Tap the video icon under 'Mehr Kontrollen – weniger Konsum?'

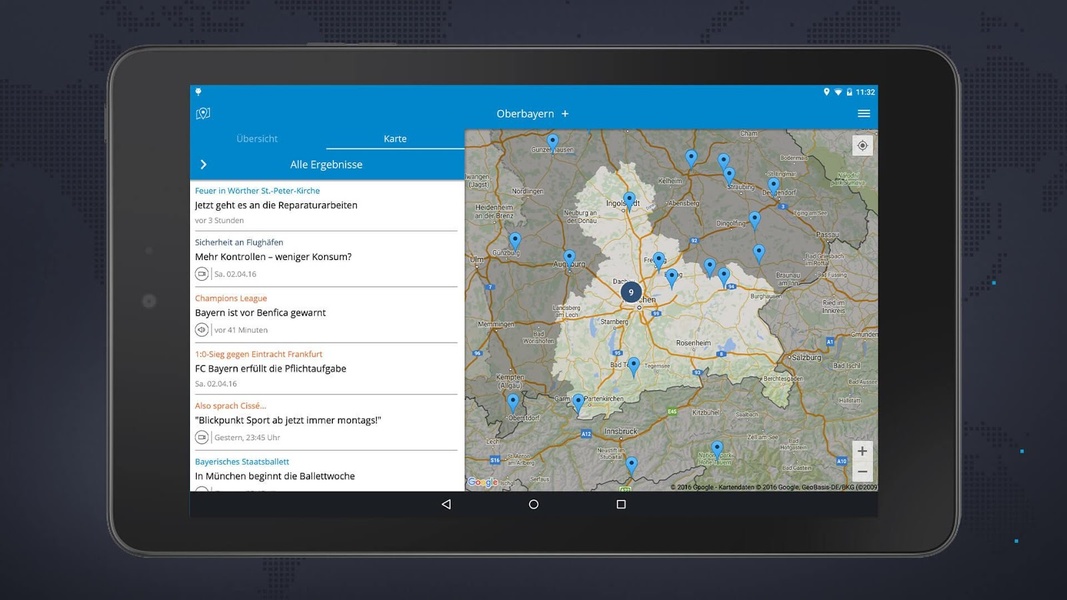pyautogui.click(x=201, y=273)
